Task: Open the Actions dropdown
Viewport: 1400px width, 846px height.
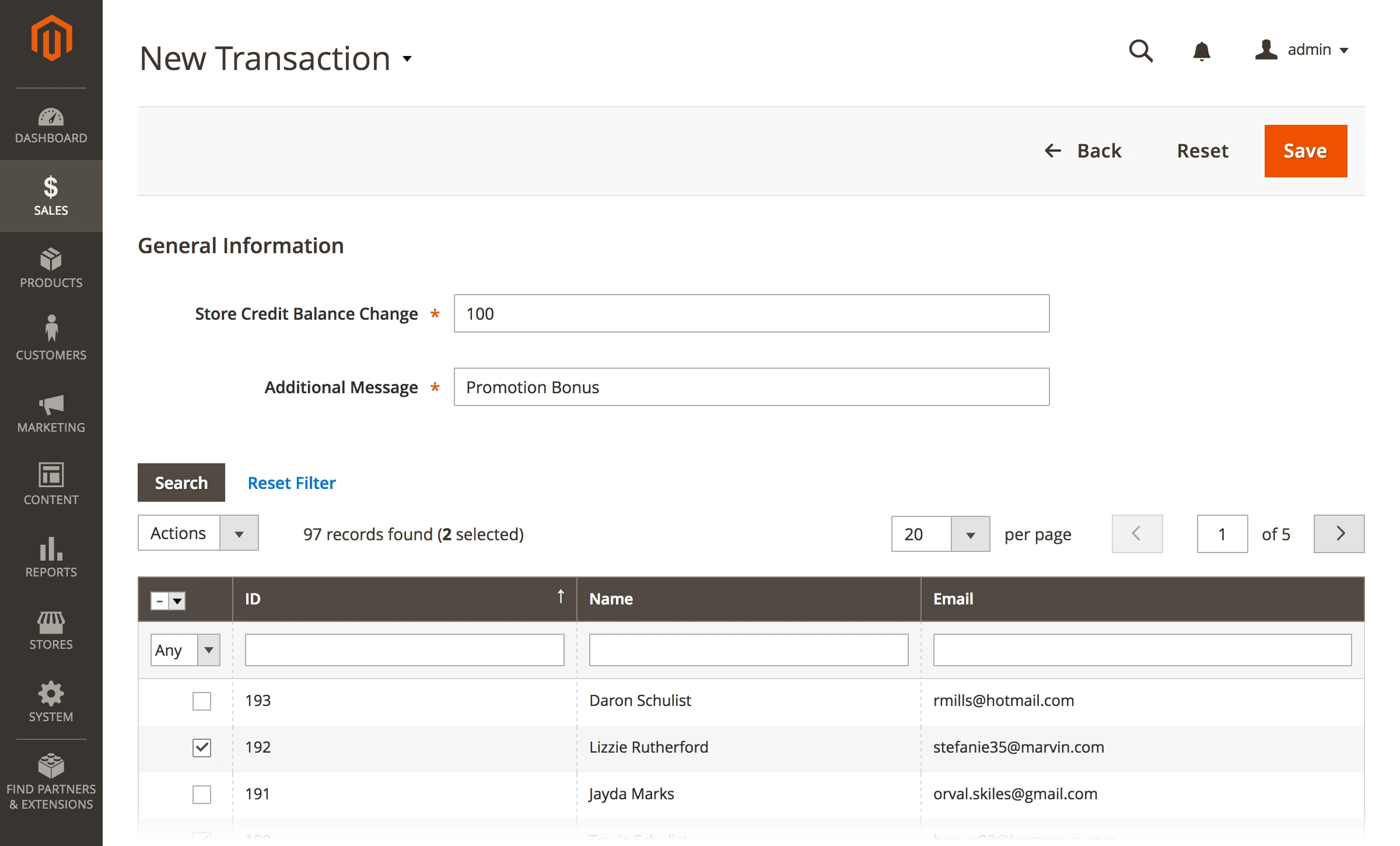Action: [198, 533]
